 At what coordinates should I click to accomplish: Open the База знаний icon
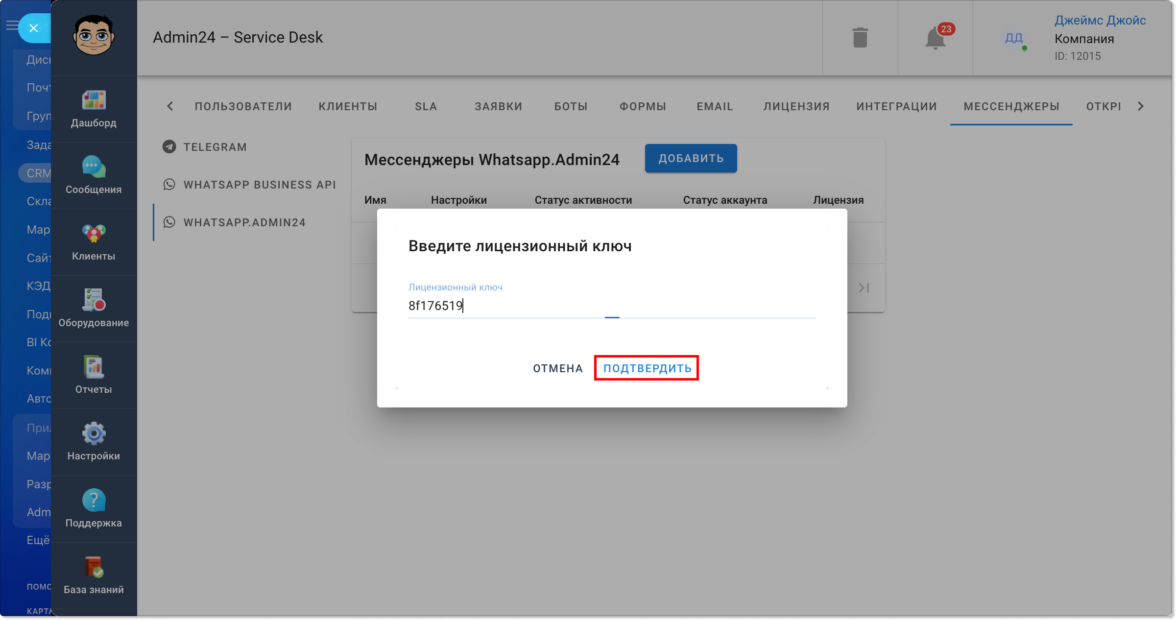pyautogui.click(x=93, y=567)
